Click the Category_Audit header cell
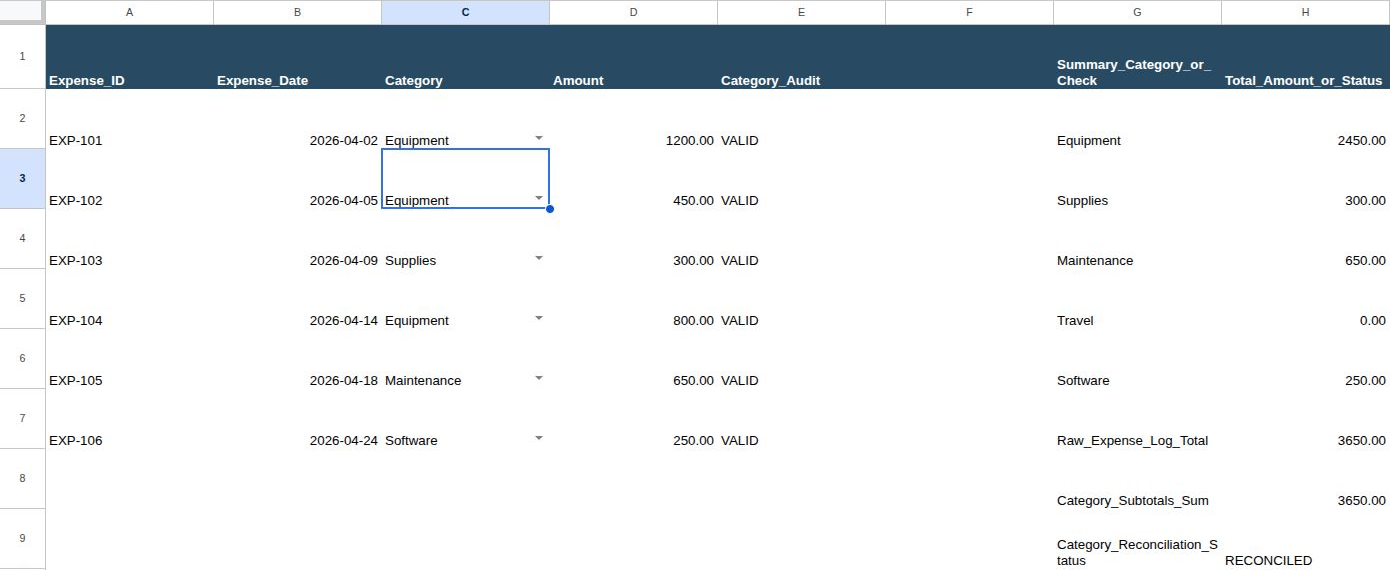 801,57
